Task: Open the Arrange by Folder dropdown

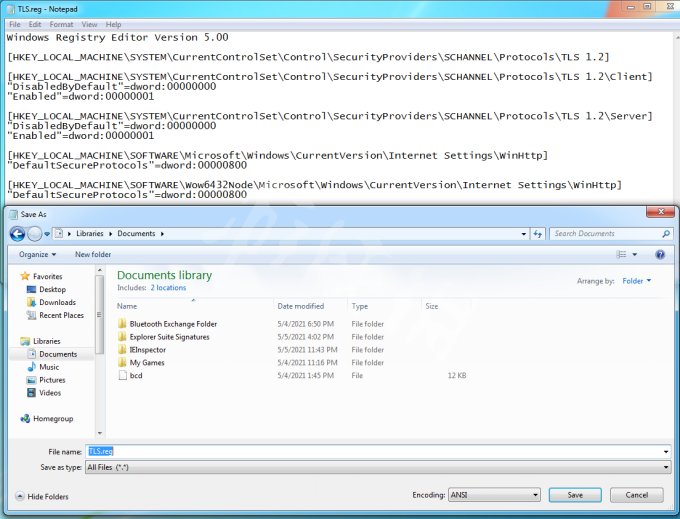Action: (x=636, y=281)
